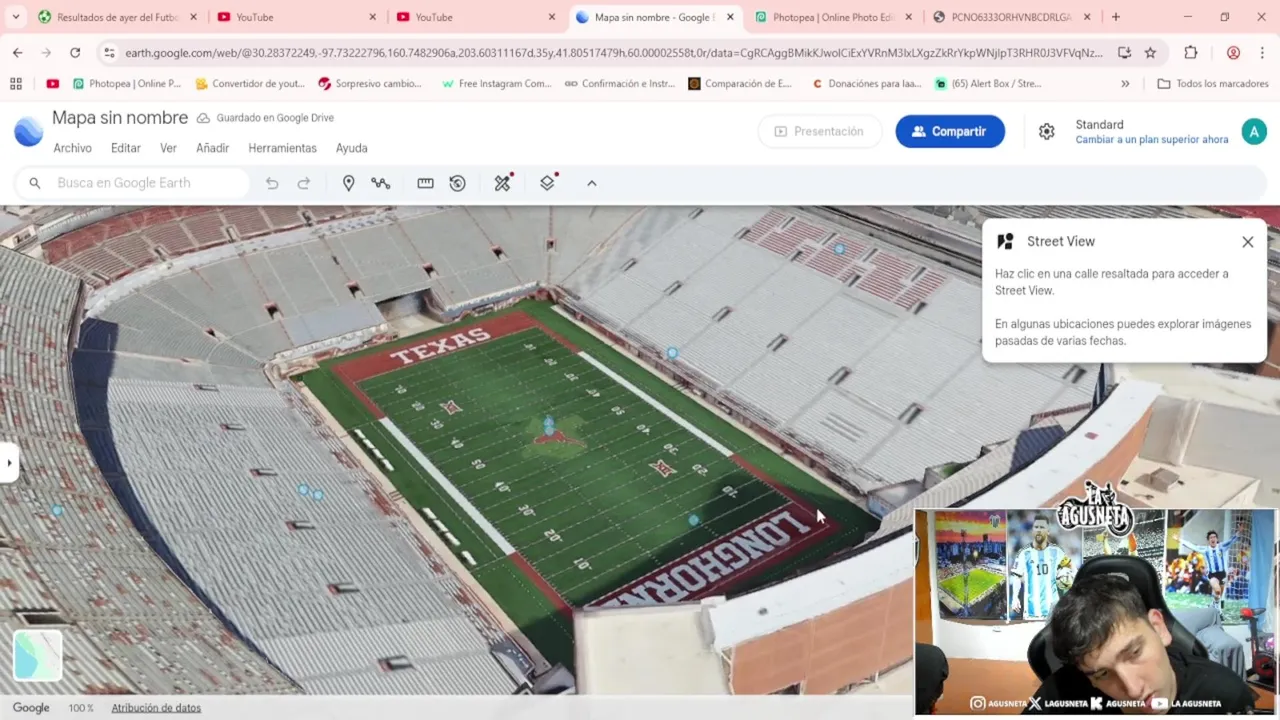This screenshot has height=720, width=1280.
Task: Open Convertidor de yout... bookmark
Action: tap(250, 84)
